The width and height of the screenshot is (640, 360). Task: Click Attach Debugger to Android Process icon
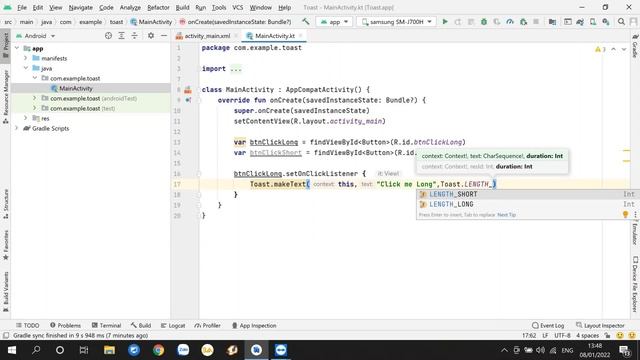[x=523, y=22]
